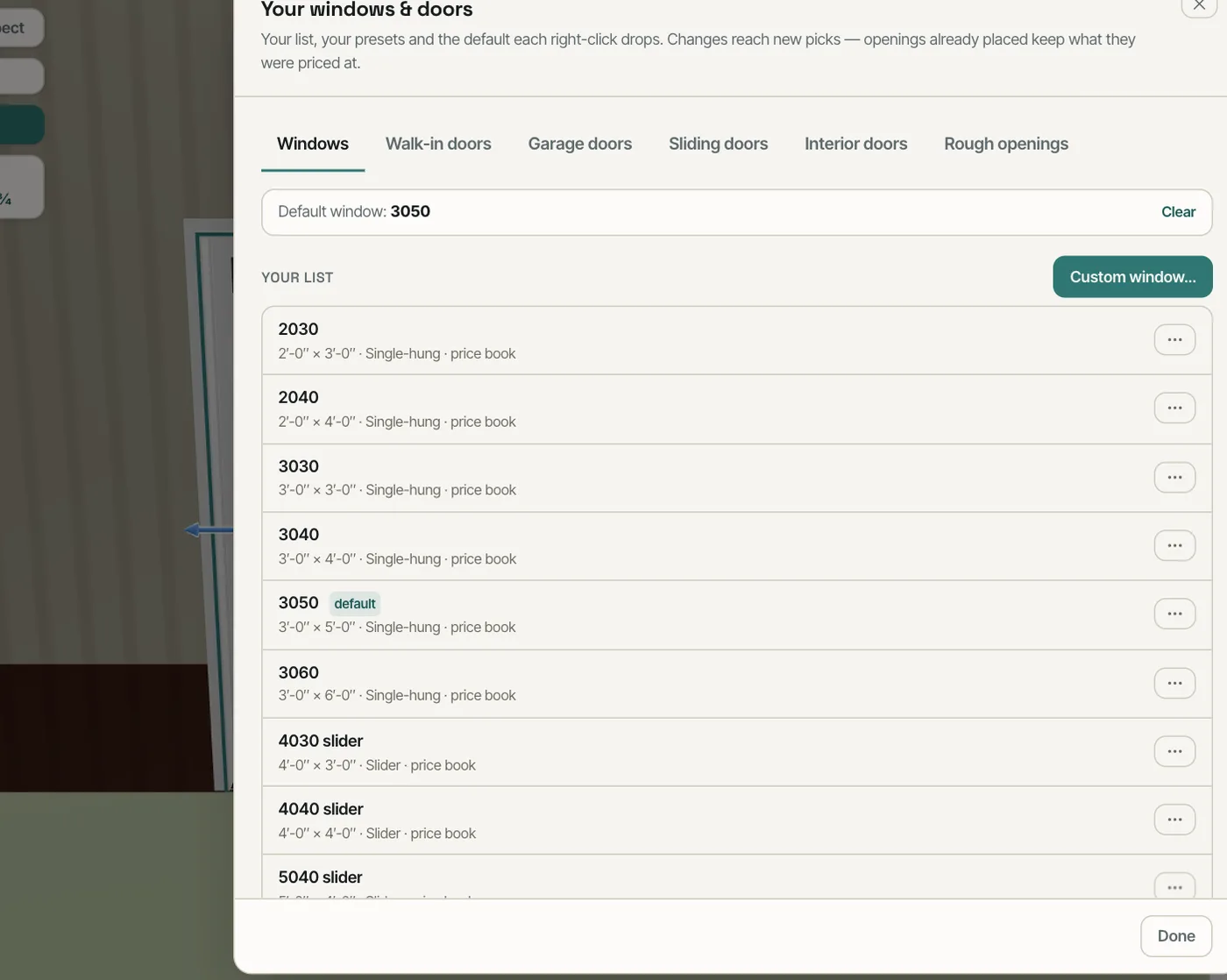Select the 4030 slider row title
The width and height of the screenshot is (1227, 980).
tap(321, 742)
